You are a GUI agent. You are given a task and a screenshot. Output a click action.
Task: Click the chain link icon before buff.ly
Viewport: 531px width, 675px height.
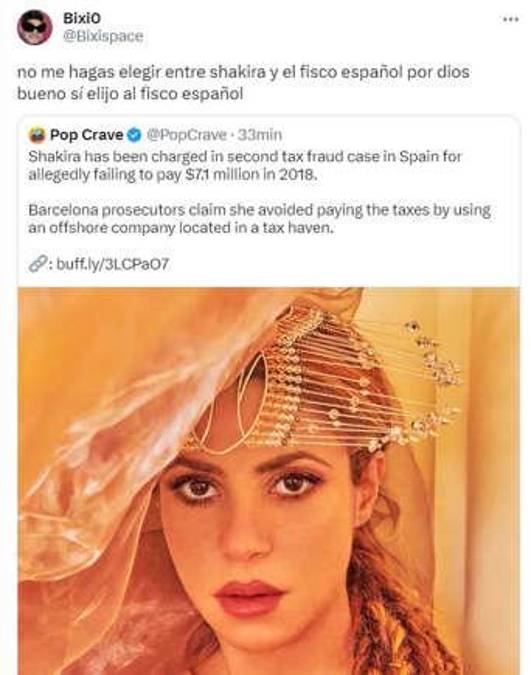pyautogui.click(x=37, y=263)
